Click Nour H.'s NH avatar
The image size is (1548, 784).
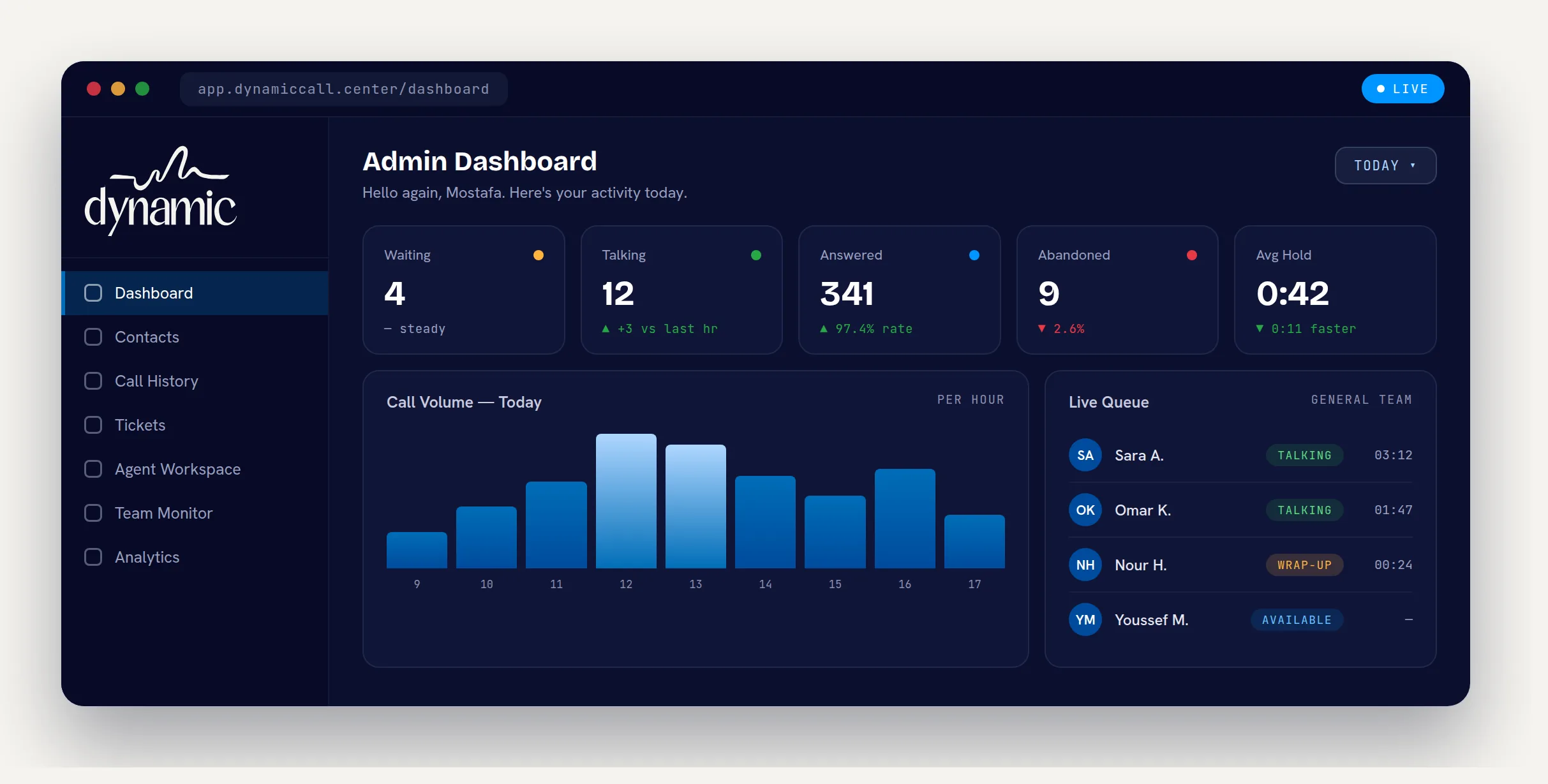click(1085, 565)
